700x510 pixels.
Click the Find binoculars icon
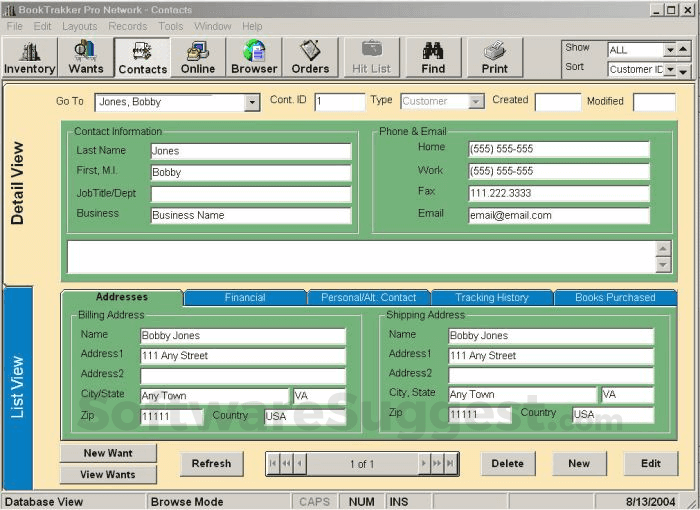click(433, 58)
